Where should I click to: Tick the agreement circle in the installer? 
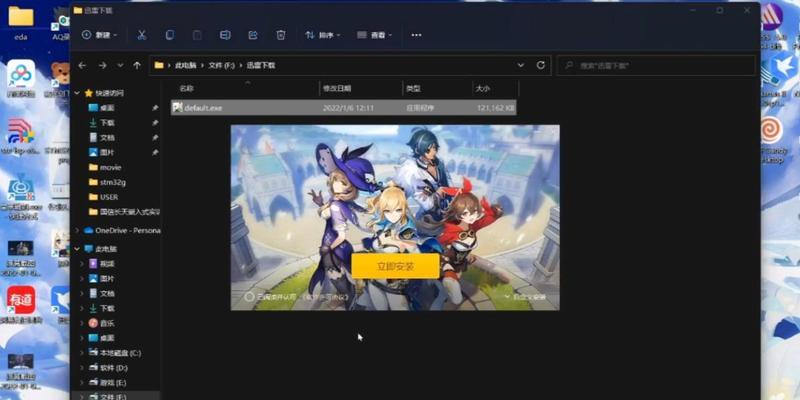(x=249, y=296)
